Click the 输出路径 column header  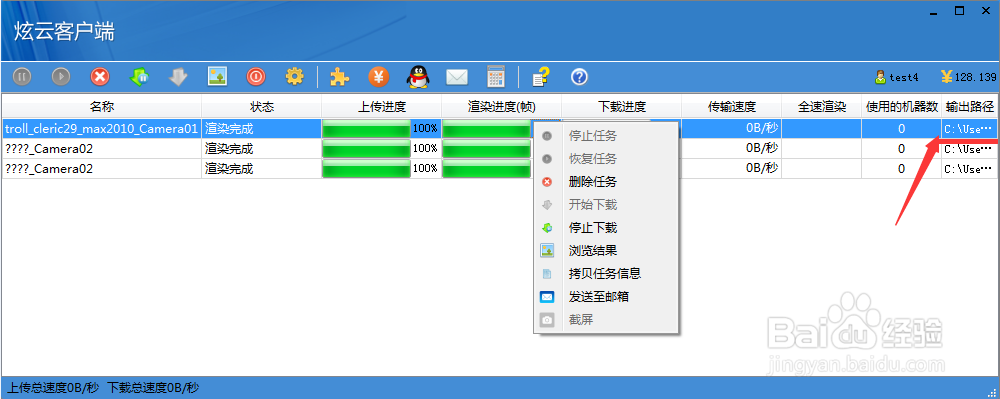click(x=970, y=106)
